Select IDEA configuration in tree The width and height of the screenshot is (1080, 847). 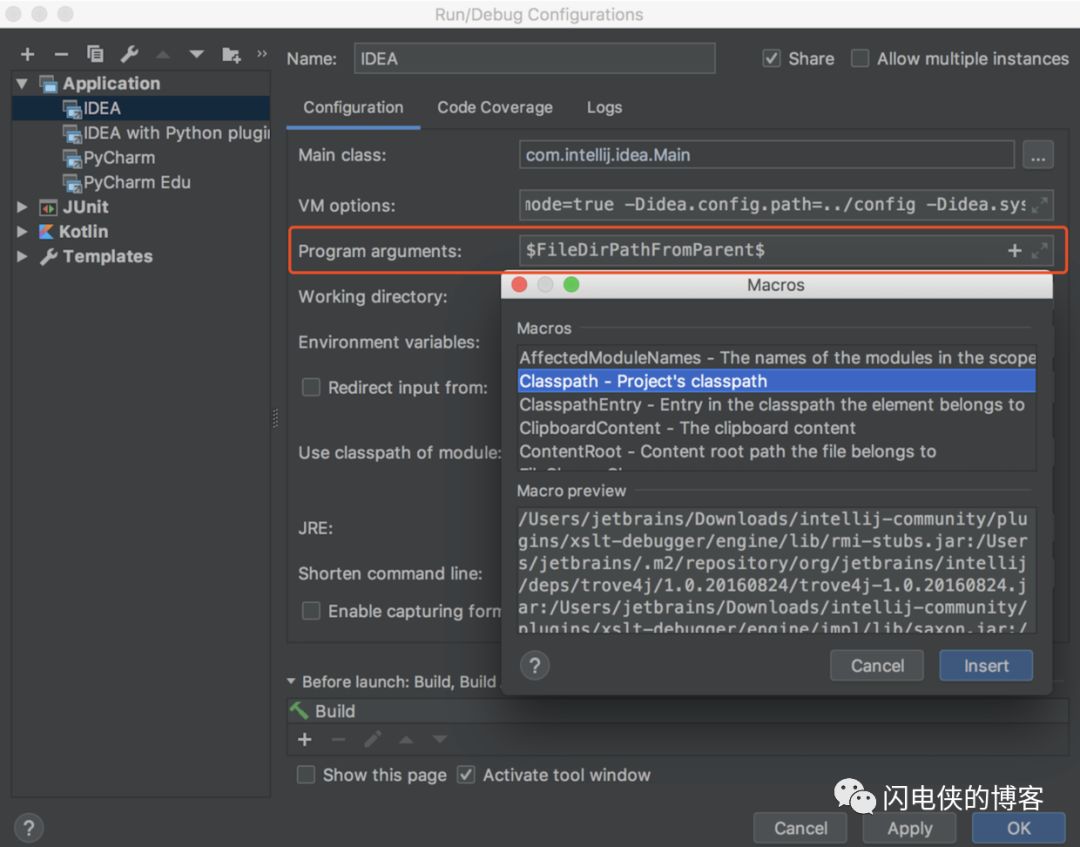pyautogui.click(x=141, y=108)
